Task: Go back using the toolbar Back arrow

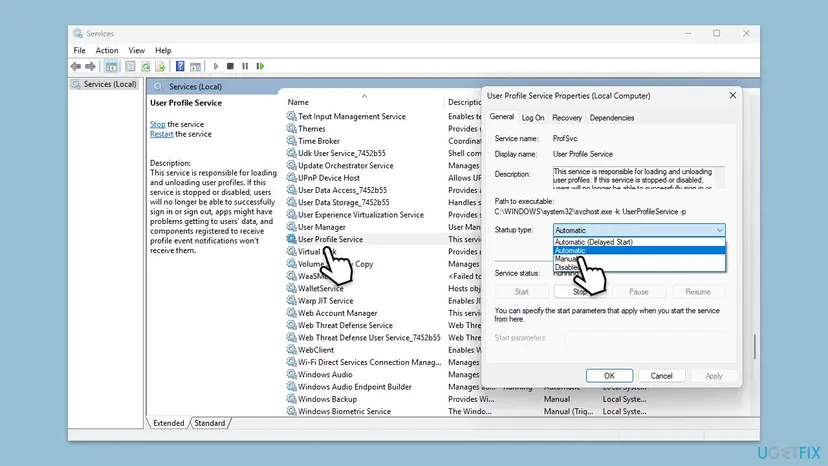Action: [76, 66]
